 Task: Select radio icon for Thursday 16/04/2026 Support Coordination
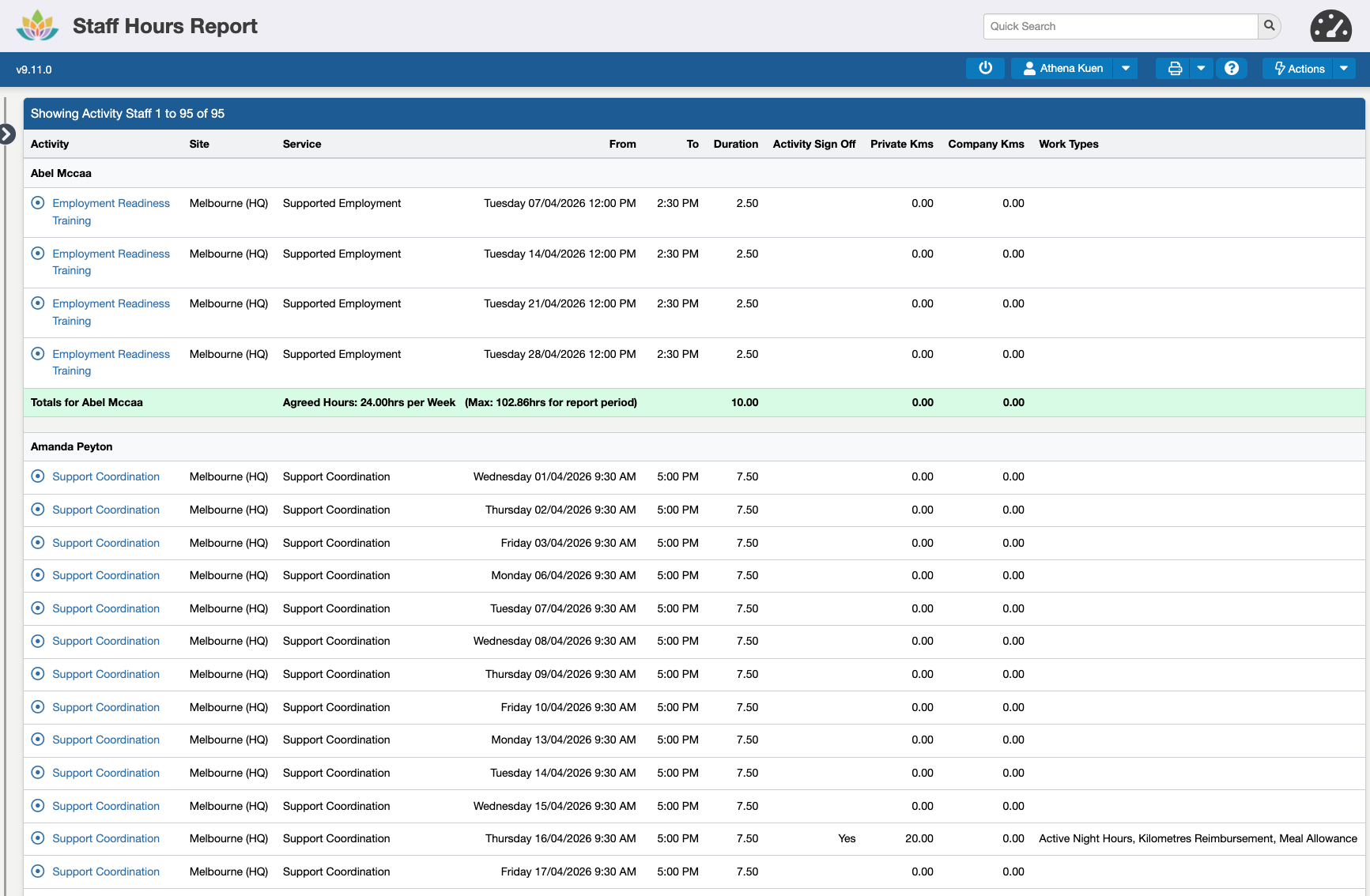pos(37,838)
